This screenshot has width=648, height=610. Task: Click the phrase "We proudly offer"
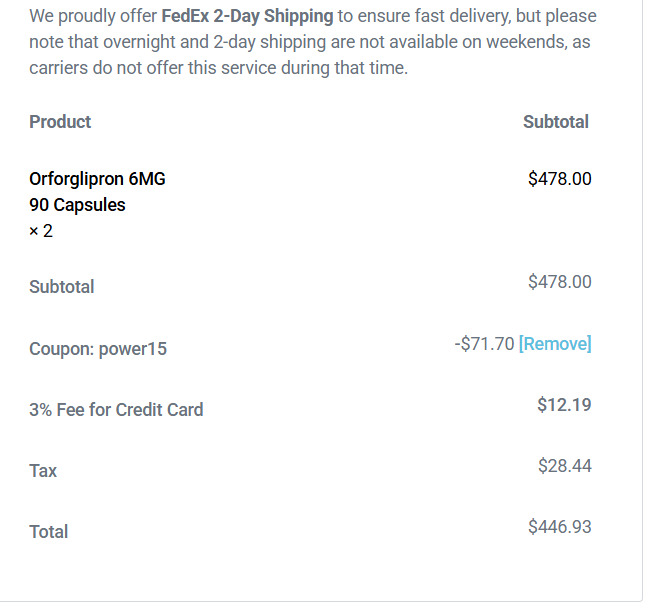[93, 17]
